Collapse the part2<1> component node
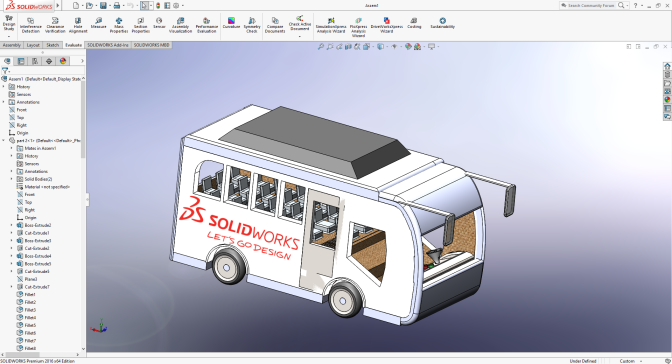Image resolution: width=672 pixels, height=364 pixels. point(4,141)
